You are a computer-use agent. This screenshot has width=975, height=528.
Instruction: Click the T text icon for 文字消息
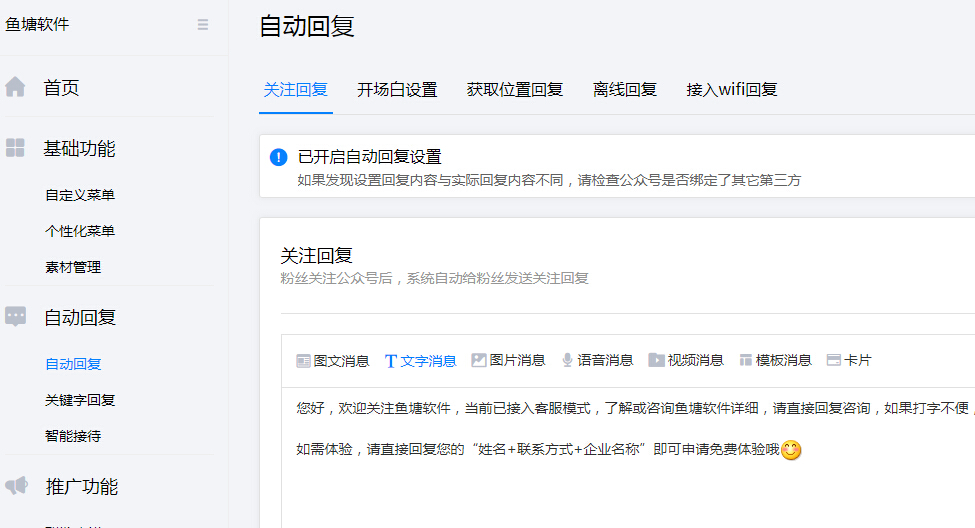[390, 361]
